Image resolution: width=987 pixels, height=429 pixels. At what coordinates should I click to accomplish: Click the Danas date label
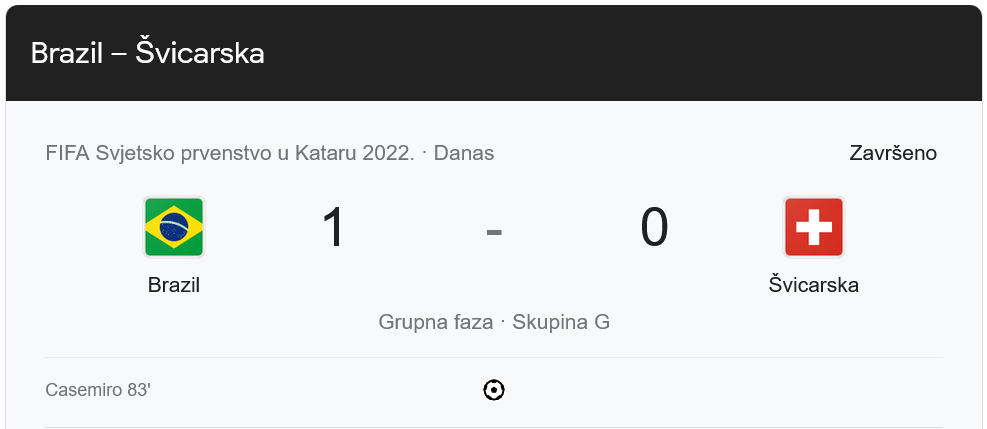tap(464, 153)
